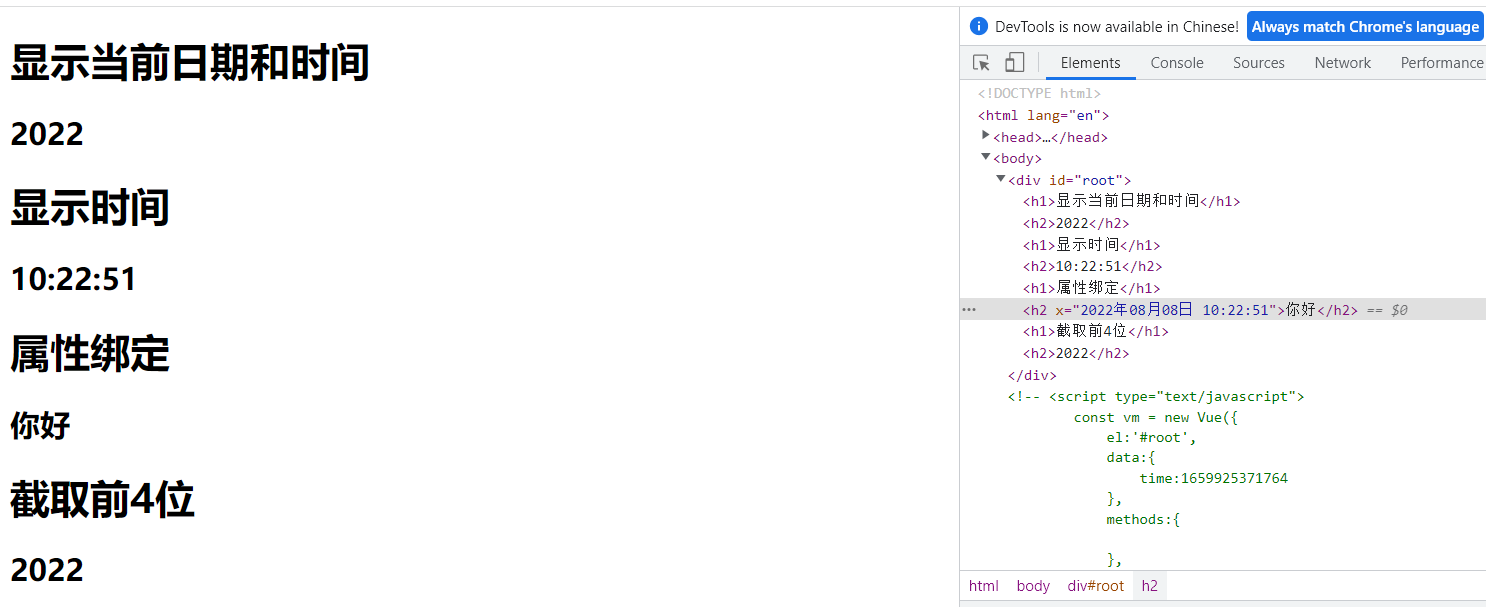Click the time:1659925371764 code line
Image resolution: width=1486 pixels, height=607 pixels.
[1214, 478]
